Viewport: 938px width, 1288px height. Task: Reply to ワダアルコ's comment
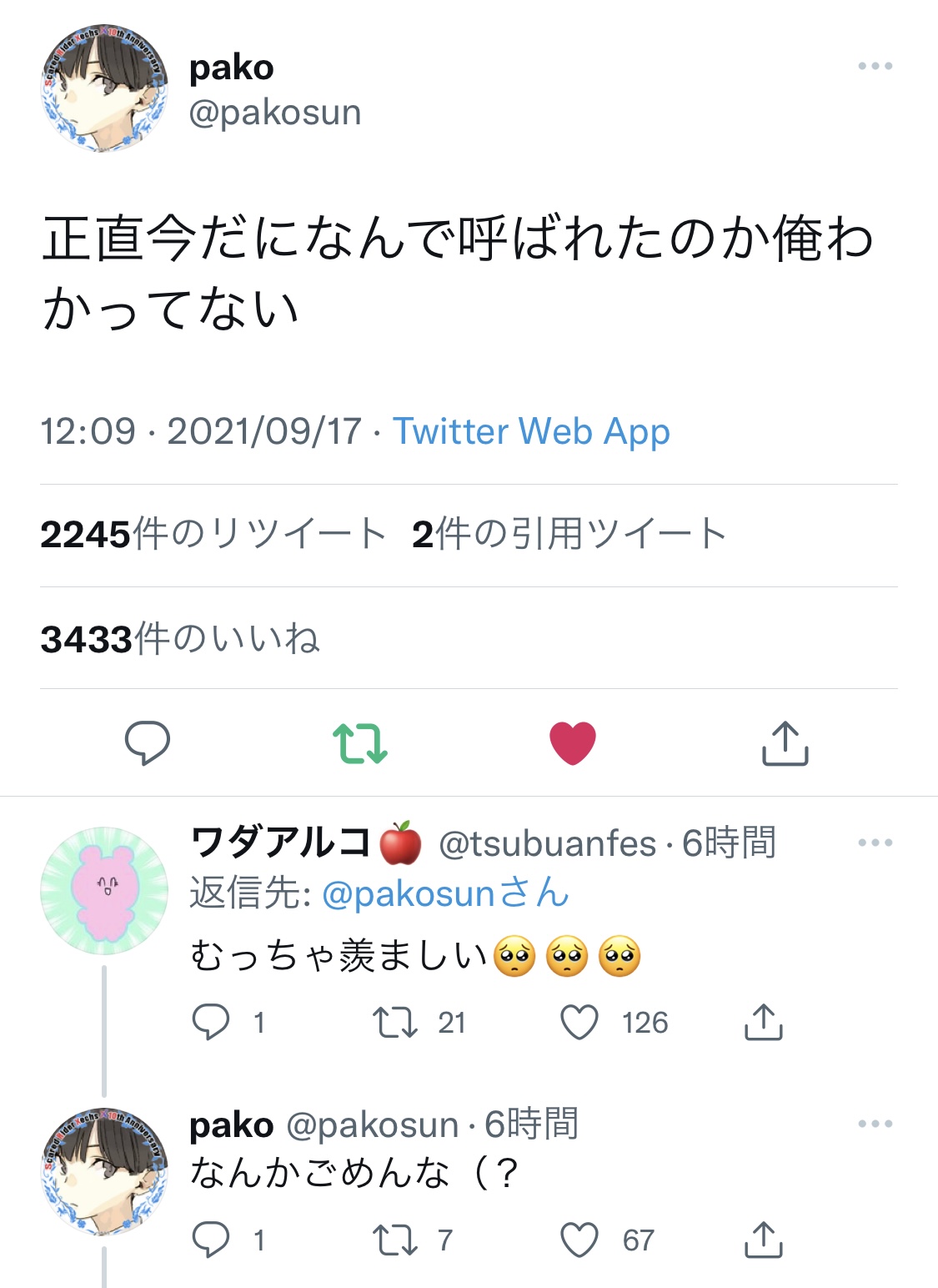211,1022
